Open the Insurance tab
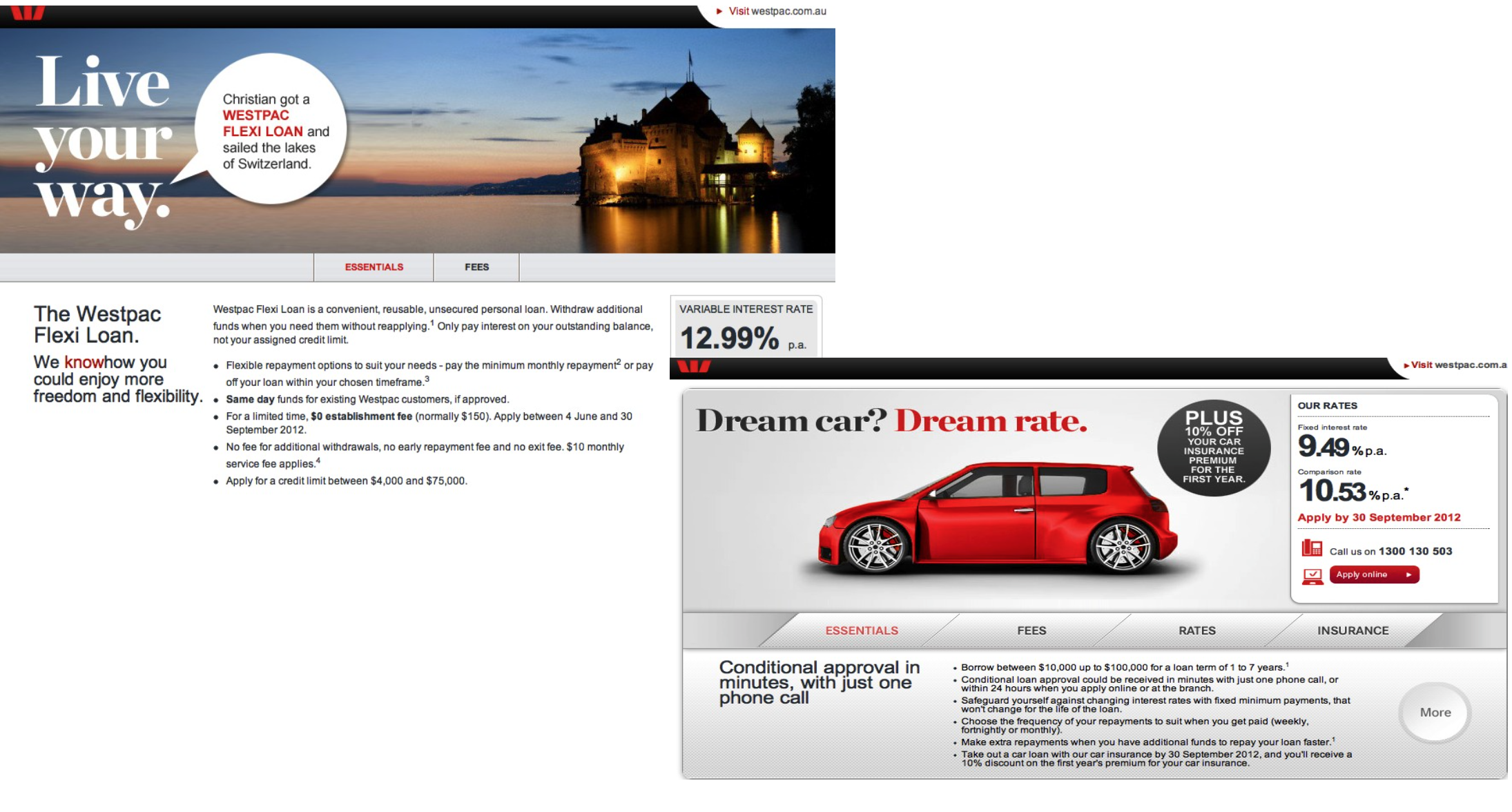The image size is (1512, 812). (x=1352, y=630)
